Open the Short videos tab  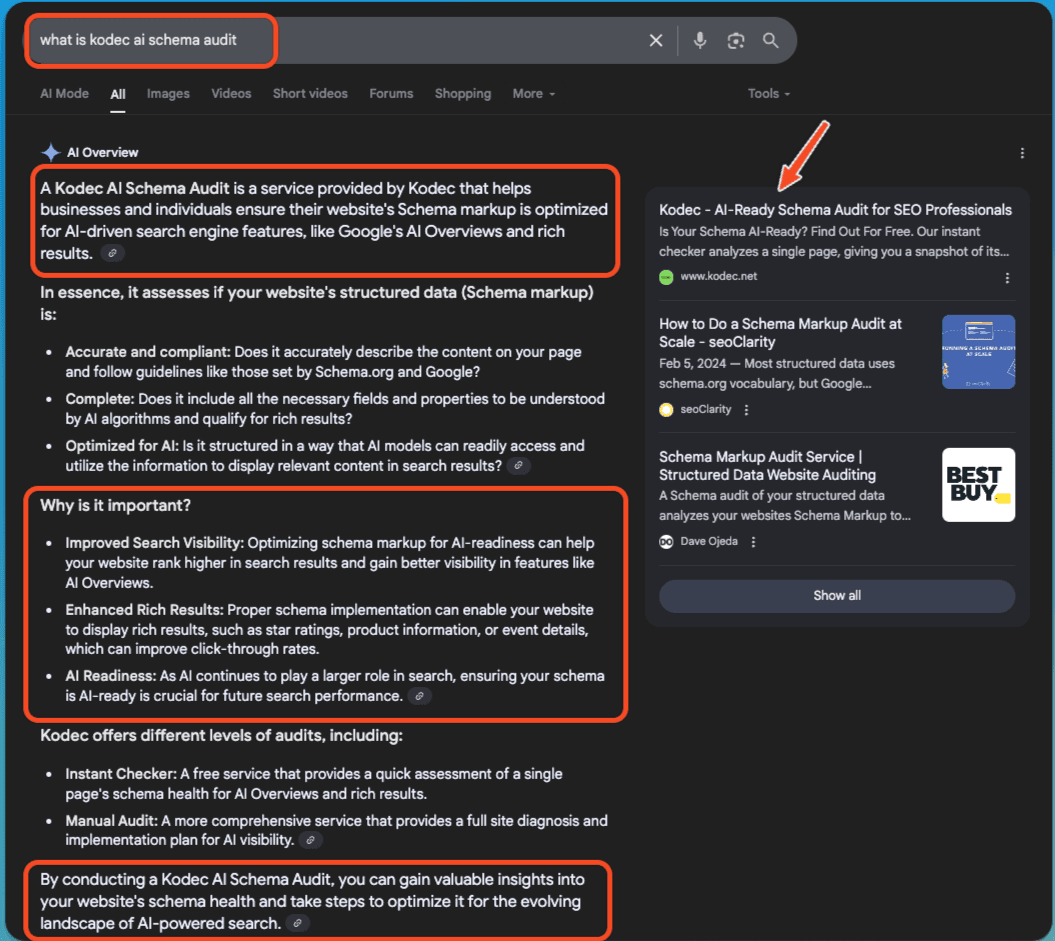click(x=310, y=93)
